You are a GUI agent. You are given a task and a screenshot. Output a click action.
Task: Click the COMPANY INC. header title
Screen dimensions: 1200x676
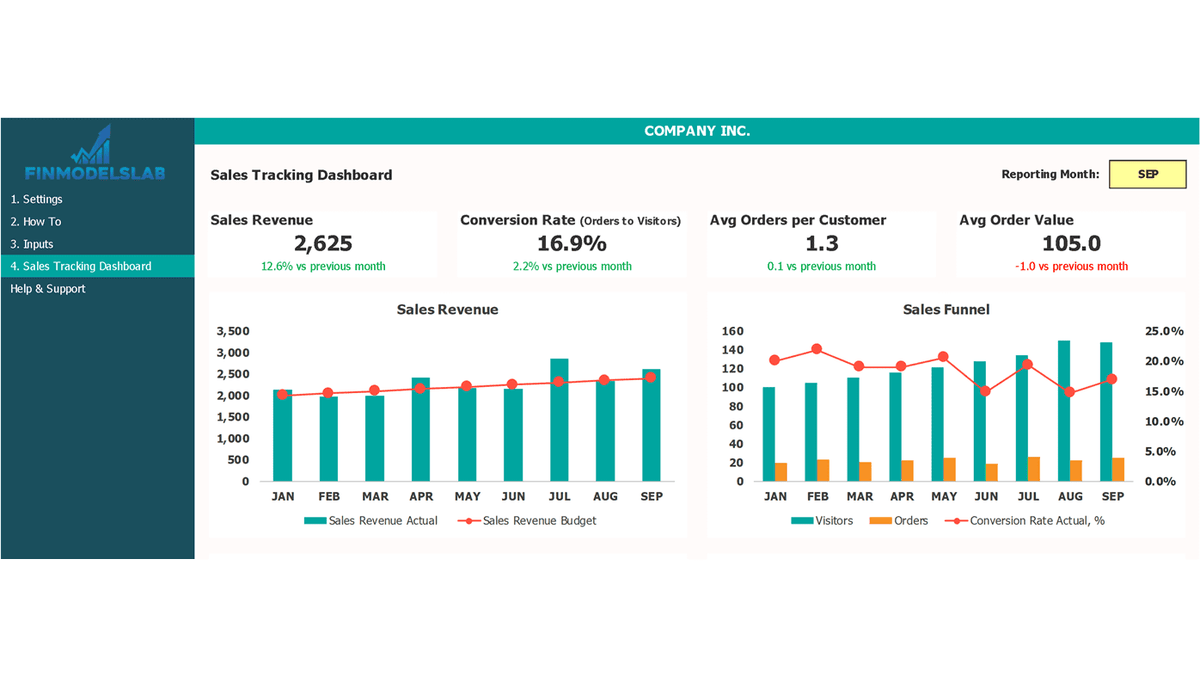[697, 131]
